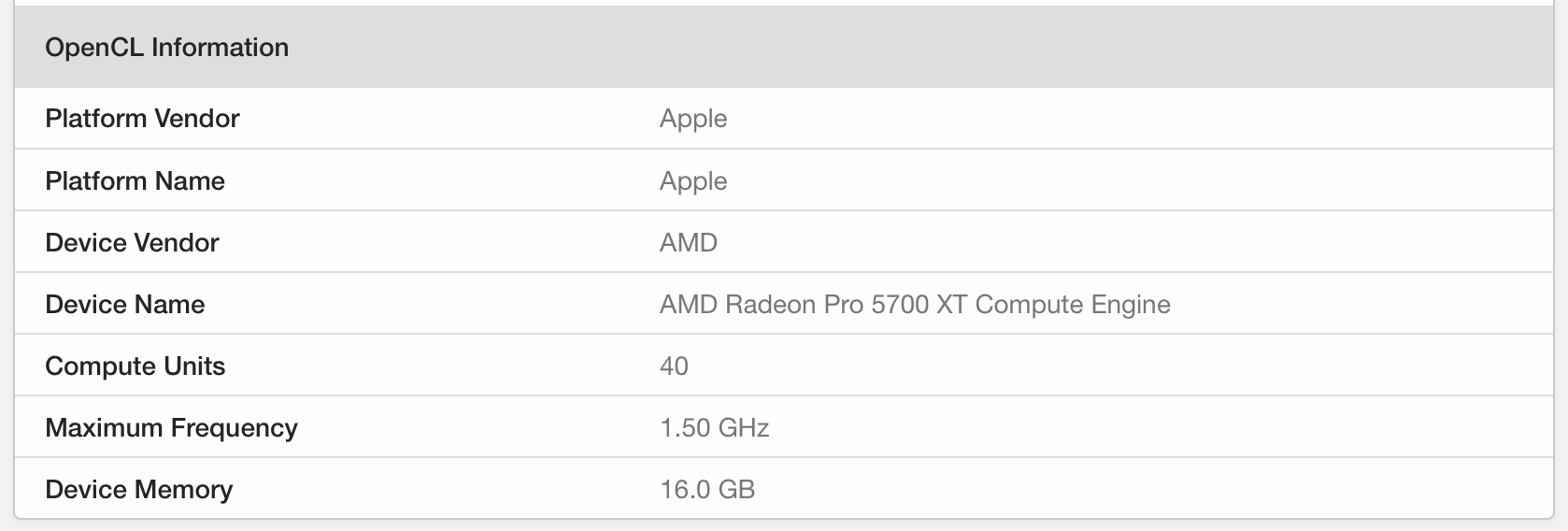
Task: Select the 16.0 GB memory value
Action: [707, 489]
